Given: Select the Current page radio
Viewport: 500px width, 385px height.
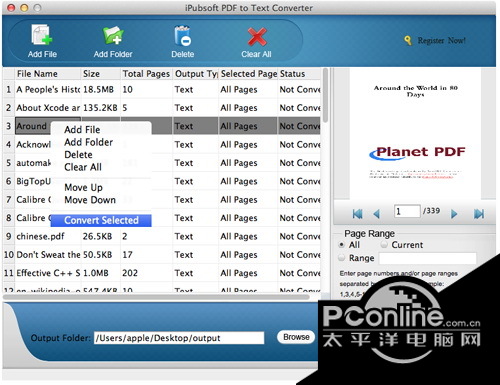Looking at the screenshot, I should tap(384, 245).
